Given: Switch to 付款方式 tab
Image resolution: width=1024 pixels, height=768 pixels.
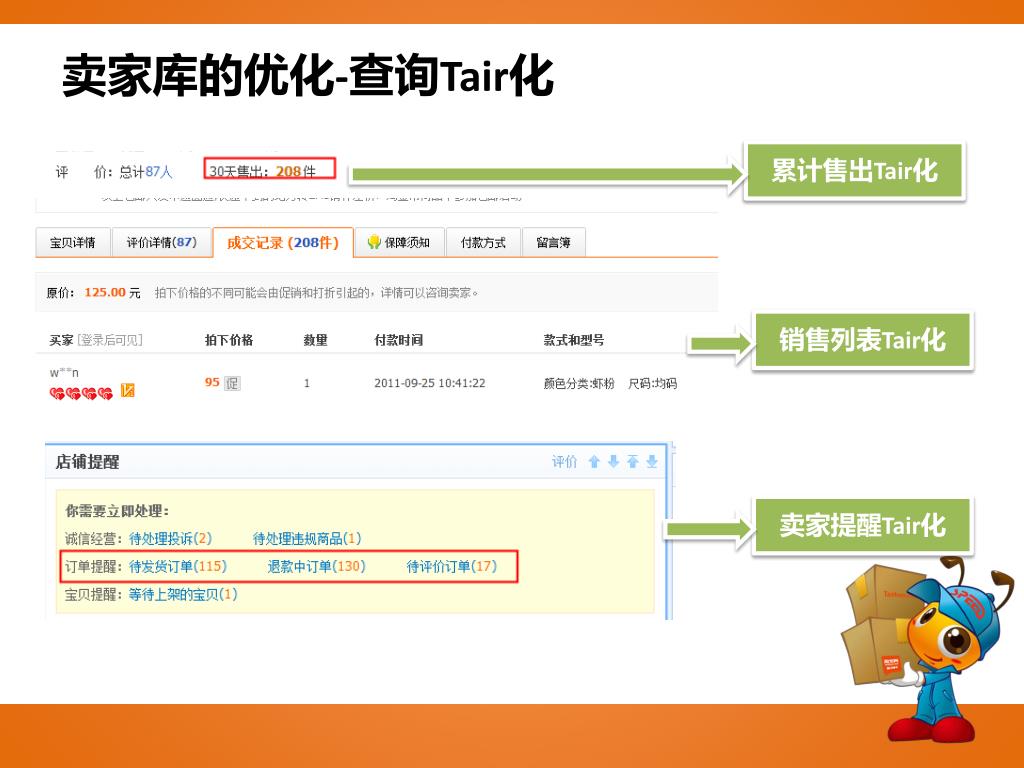Looking at the screenshot, I should point(483,242).
